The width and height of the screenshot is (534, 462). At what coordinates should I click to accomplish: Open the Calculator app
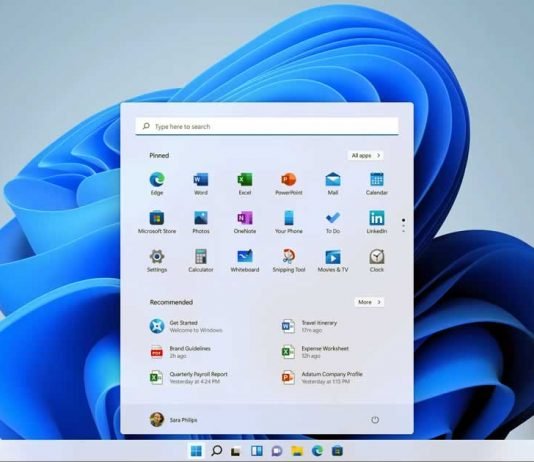[x=201, y=260]
